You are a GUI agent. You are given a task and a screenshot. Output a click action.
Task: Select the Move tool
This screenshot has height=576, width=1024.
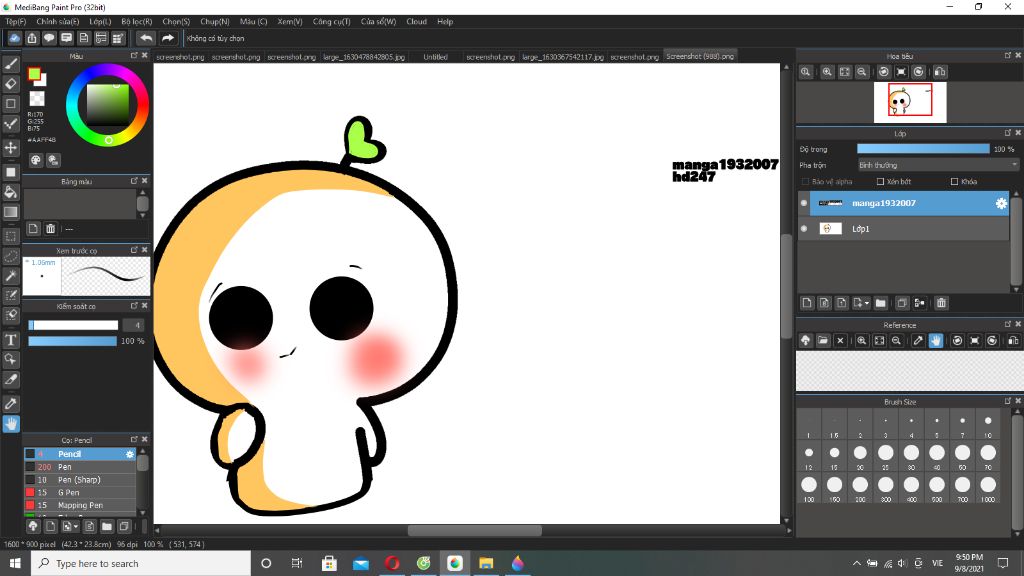tap(11, 147)
